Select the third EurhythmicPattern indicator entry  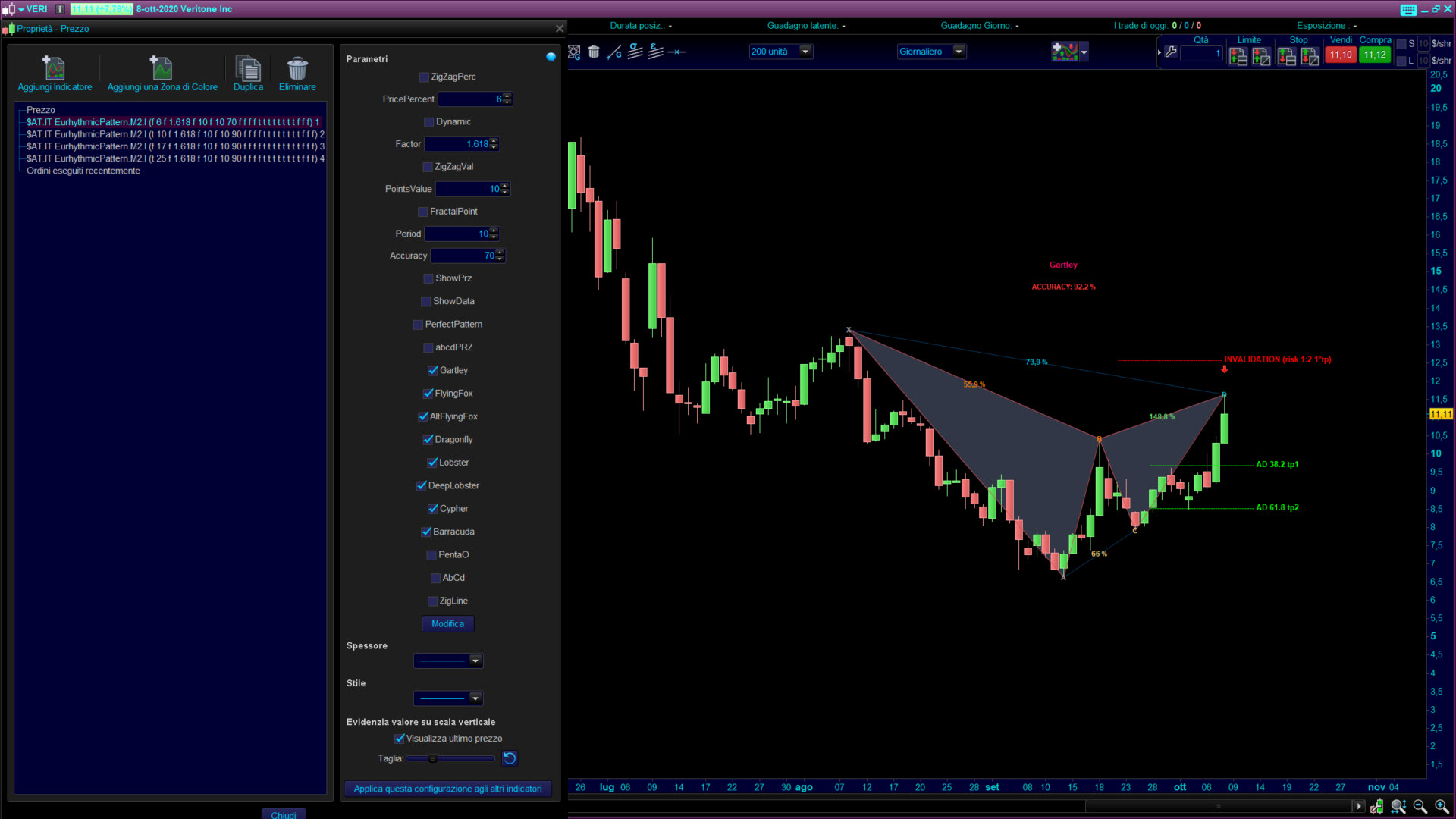(174, 146)
